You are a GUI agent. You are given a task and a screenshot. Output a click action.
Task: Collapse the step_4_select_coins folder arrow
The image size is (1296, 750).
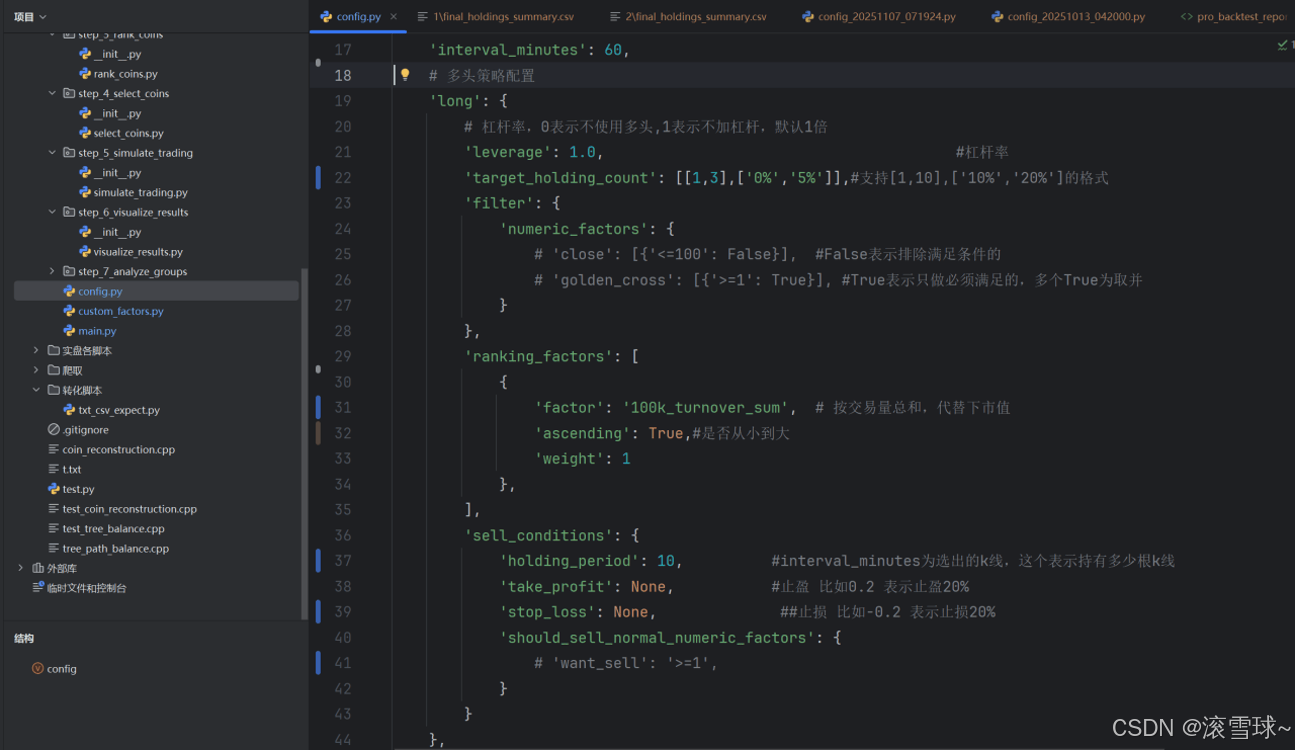pos(53,93)
